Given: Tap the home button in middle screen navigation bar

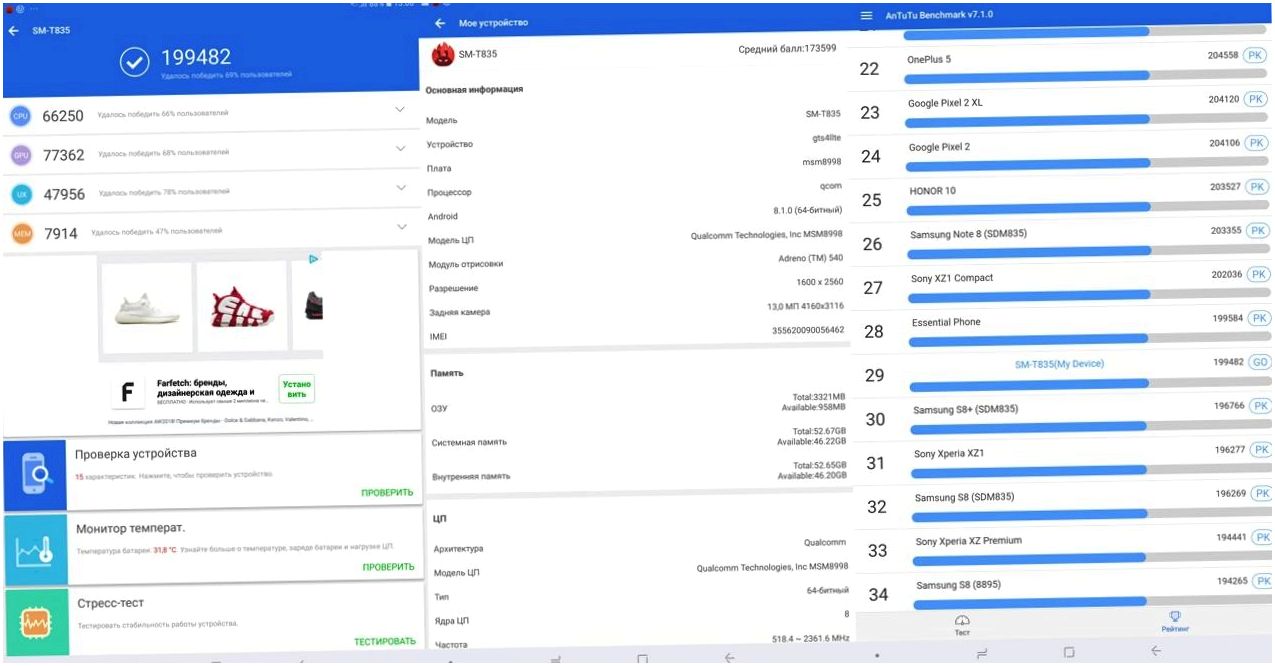Looking at the screenshot, I should pyautogui.click(x=642, y=659).
